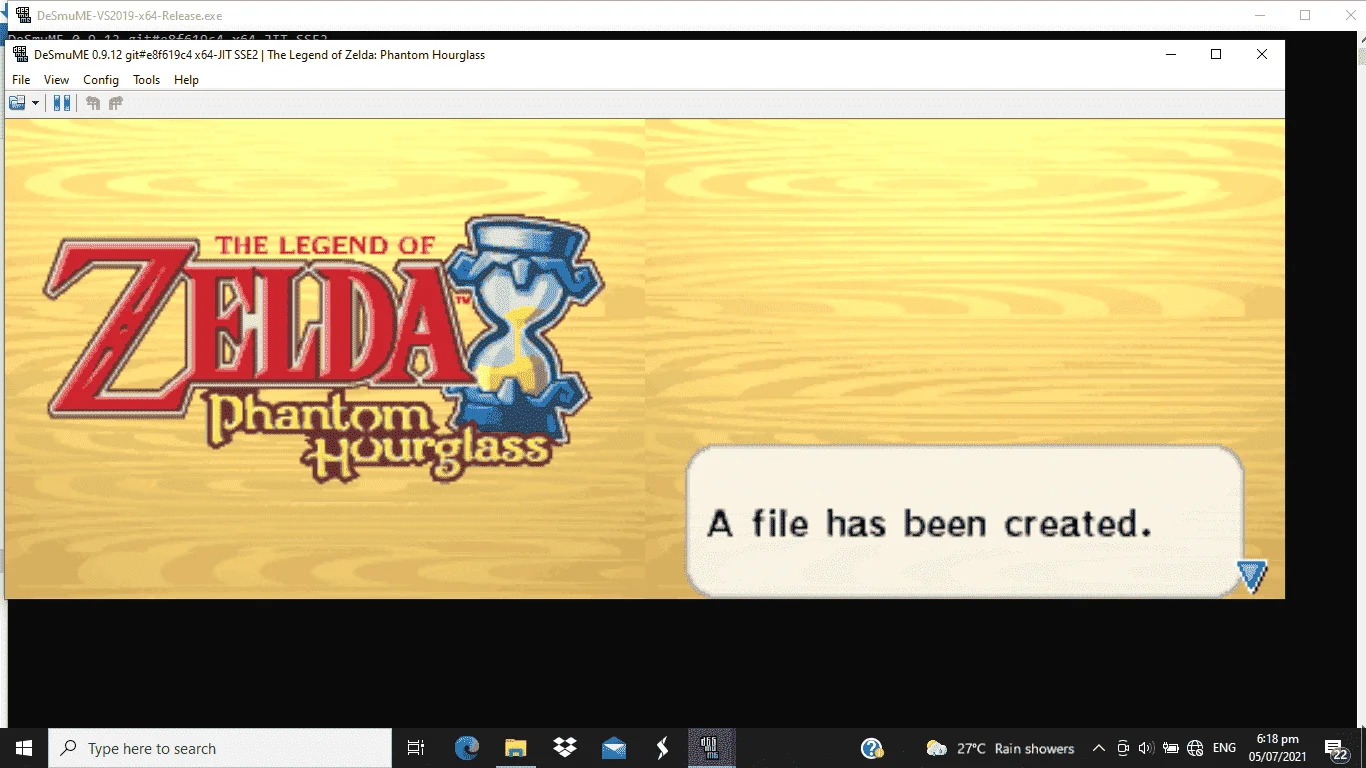This screenshot has width=1366, height=768.
Task: Click the DeSmuME window title icon
Action: [20, 55]
